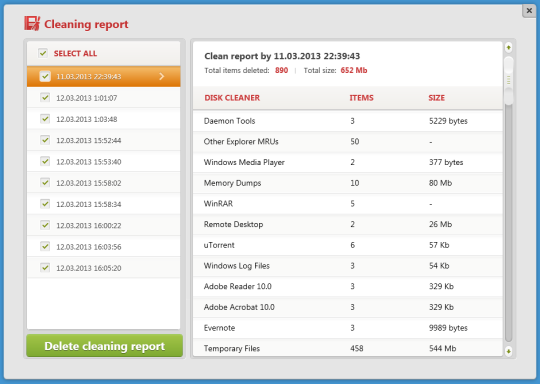Uncheck the 12.03.2013 15:53:40 report checkbox
This screenshot has width=540, height=384.
(x=45, y=161)
